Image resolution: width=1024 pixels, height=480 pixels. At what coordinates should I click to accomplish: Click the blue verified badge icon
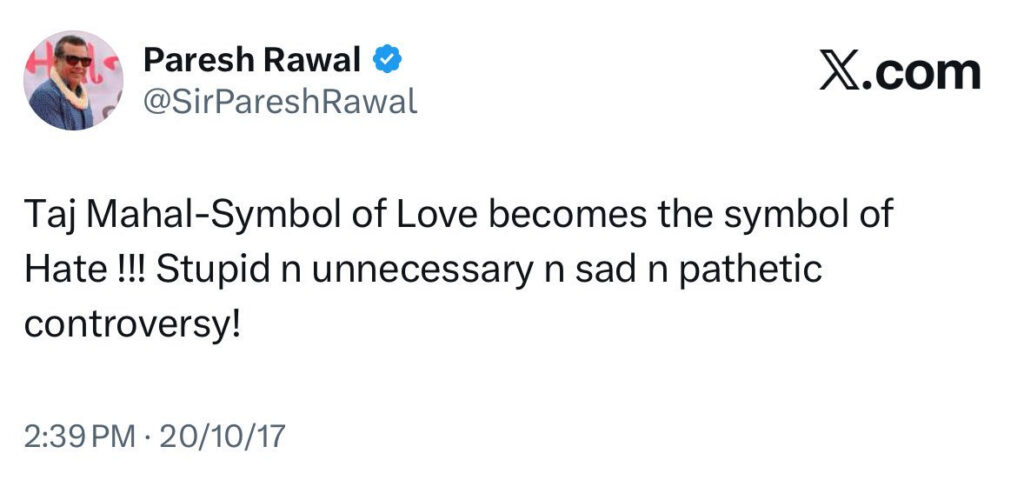click(x=389, y=62)
